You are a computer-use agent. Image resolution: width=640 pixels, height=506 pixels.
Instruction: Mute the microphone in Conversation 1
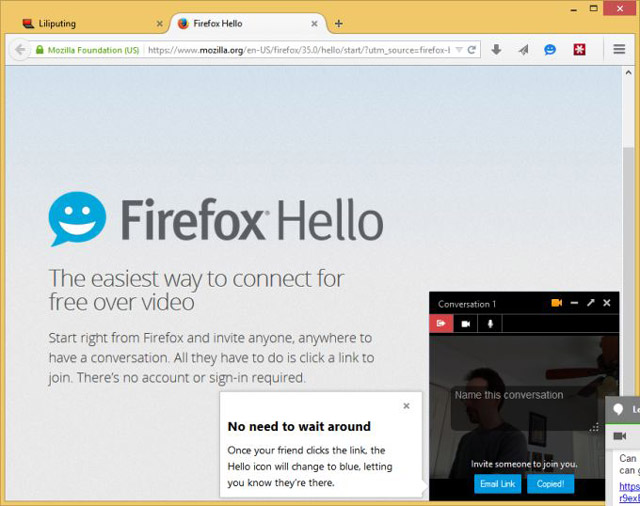pos(490,324)
